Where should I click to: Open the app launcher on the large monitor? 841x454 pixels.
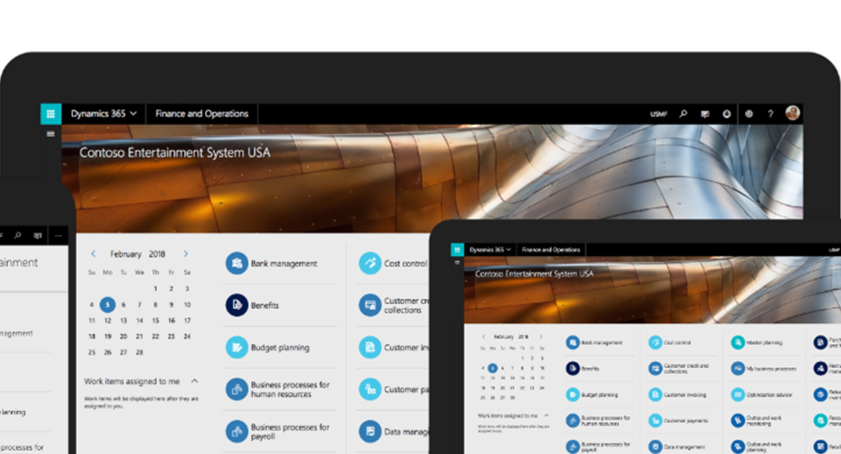coord(50,114)
